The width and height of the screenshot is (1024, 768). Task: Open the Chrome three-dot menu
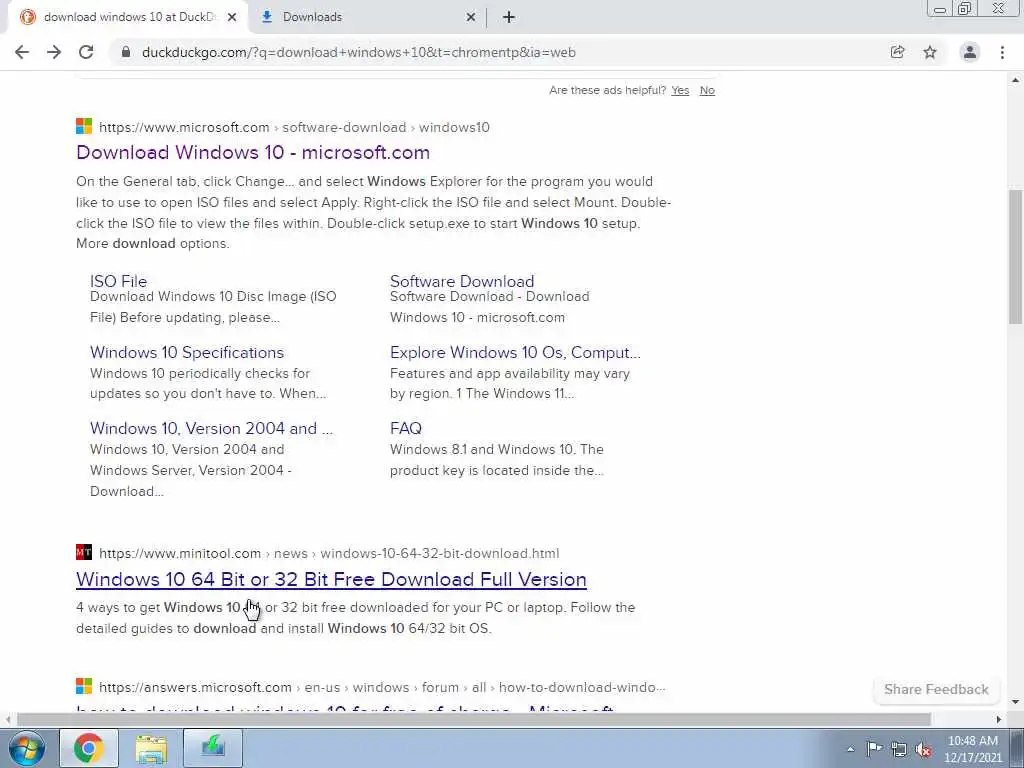1002,52
